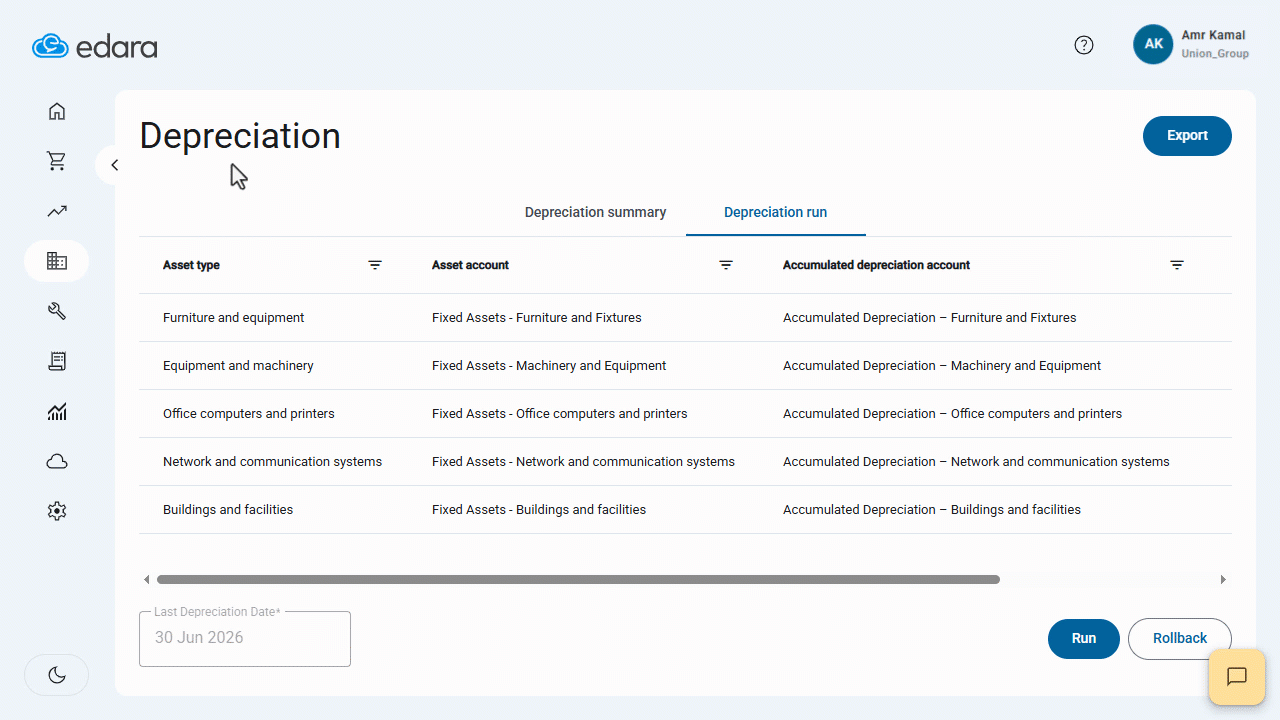
Task: Open the settings gear sidebar icon
Action: coord(57,511)
